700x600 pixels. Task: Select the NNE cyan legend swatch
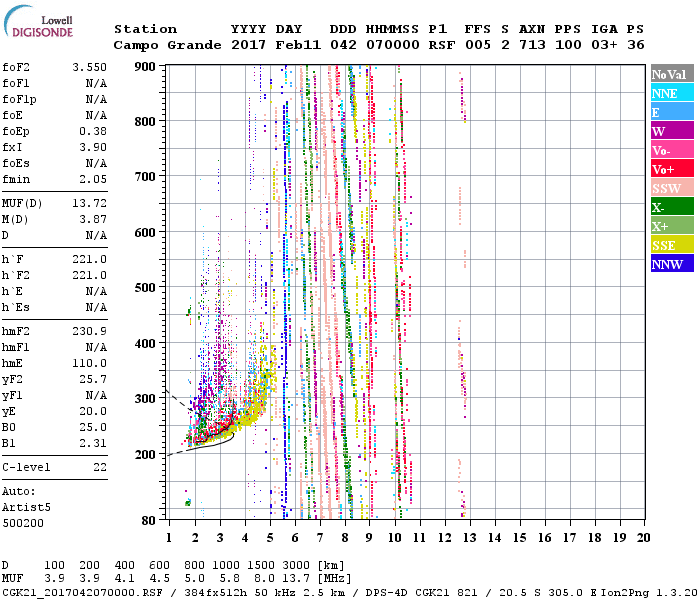pyautogui.click(x=672, y=93)
